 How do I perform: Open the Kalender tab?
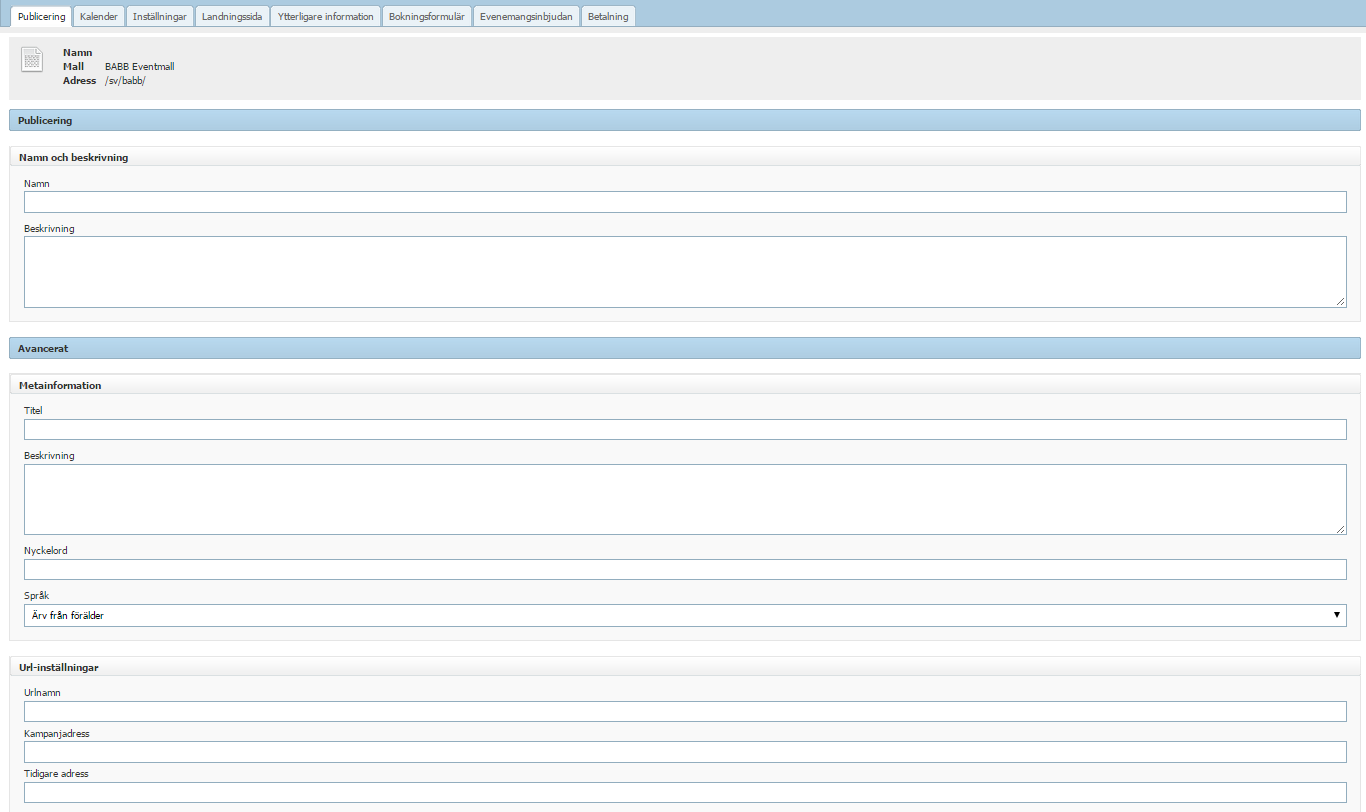click(x=99, y=16)
